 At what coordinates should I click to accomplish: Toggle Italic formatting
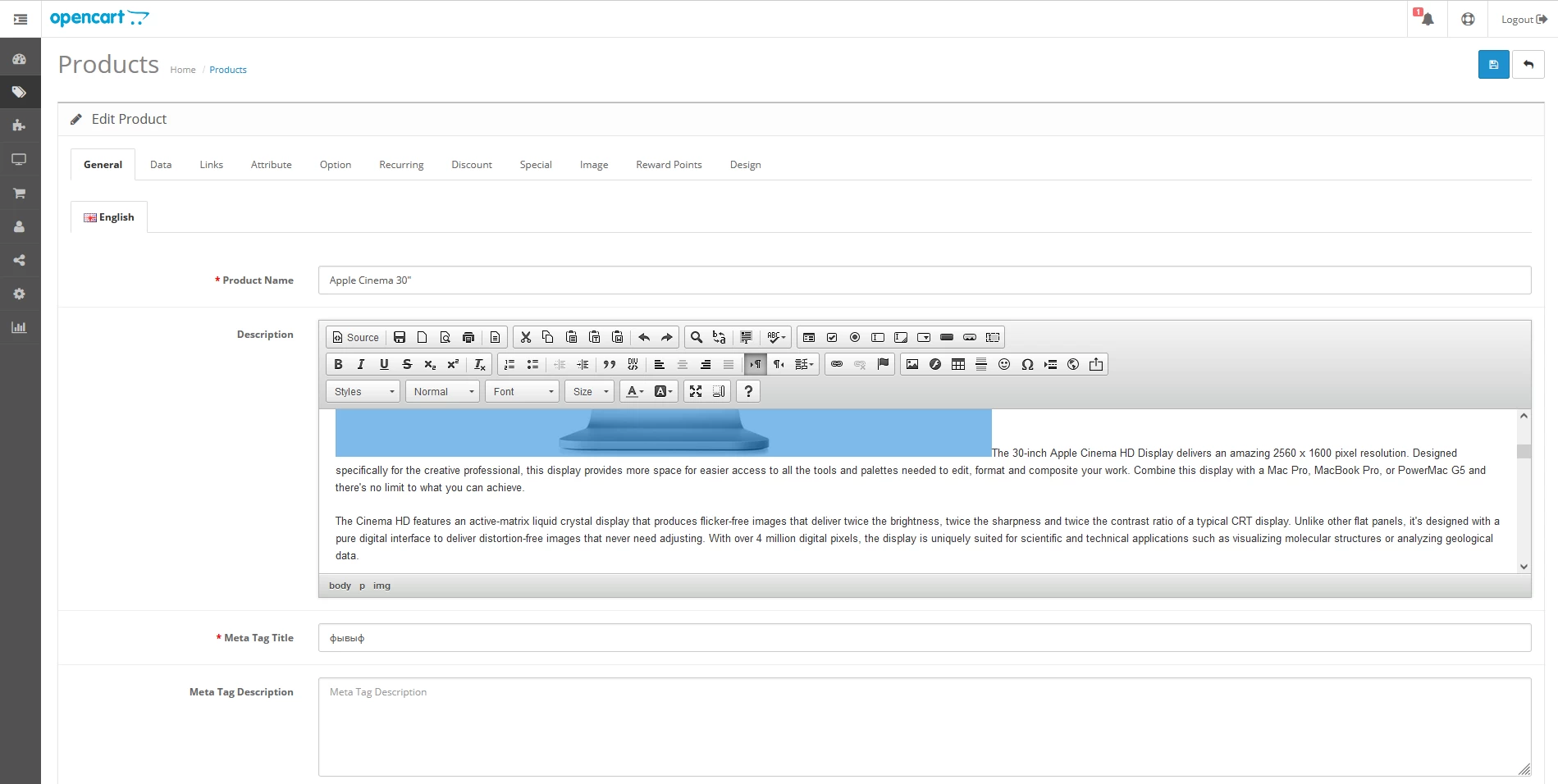[x=361, y=364]
